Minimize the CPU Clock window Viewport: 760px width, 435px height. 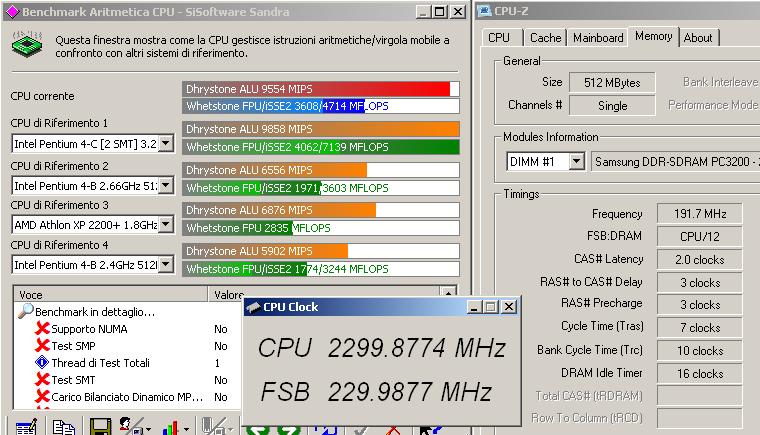point(475,306)
